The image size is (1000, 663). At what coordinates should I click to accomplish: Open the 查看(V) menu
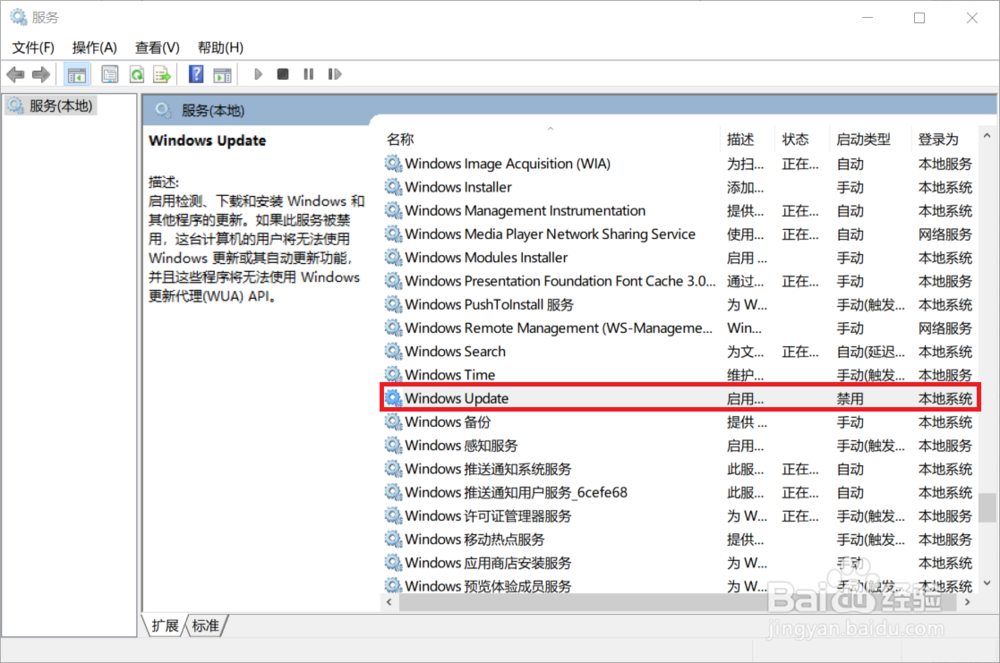coord(157,48)
